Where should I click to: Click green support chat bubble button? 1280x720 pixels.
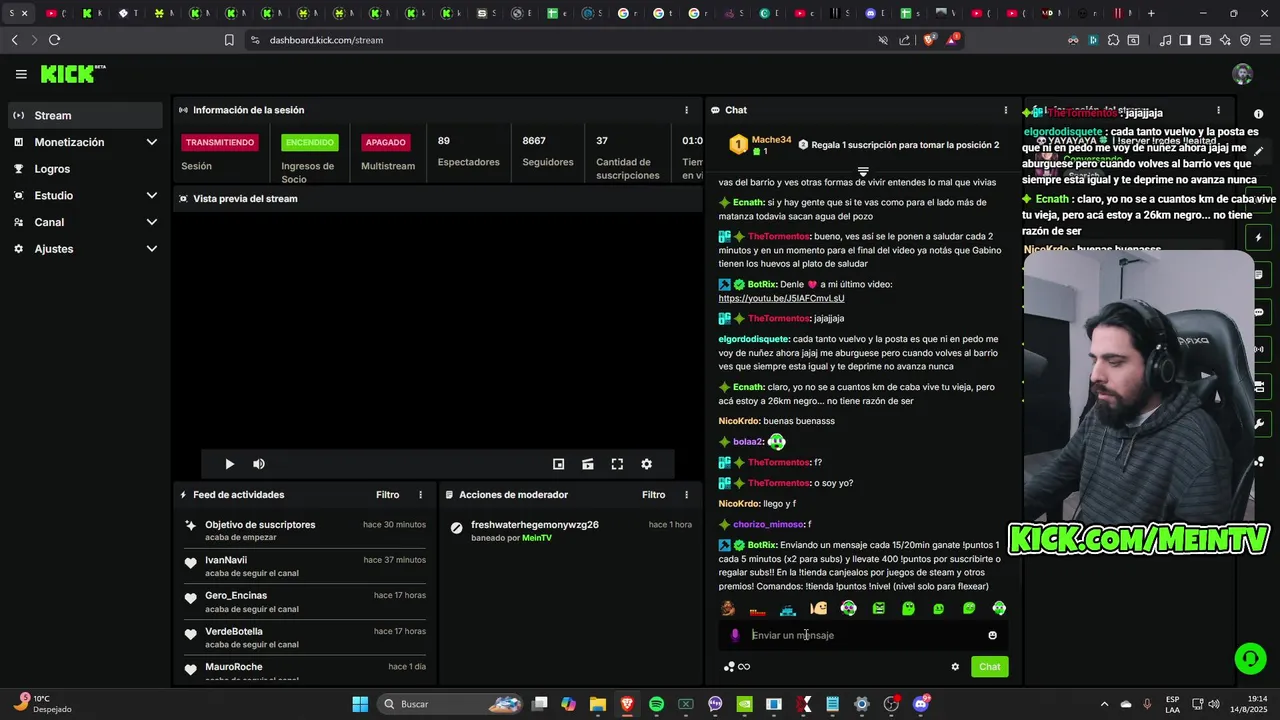[x=1248, y=658]
